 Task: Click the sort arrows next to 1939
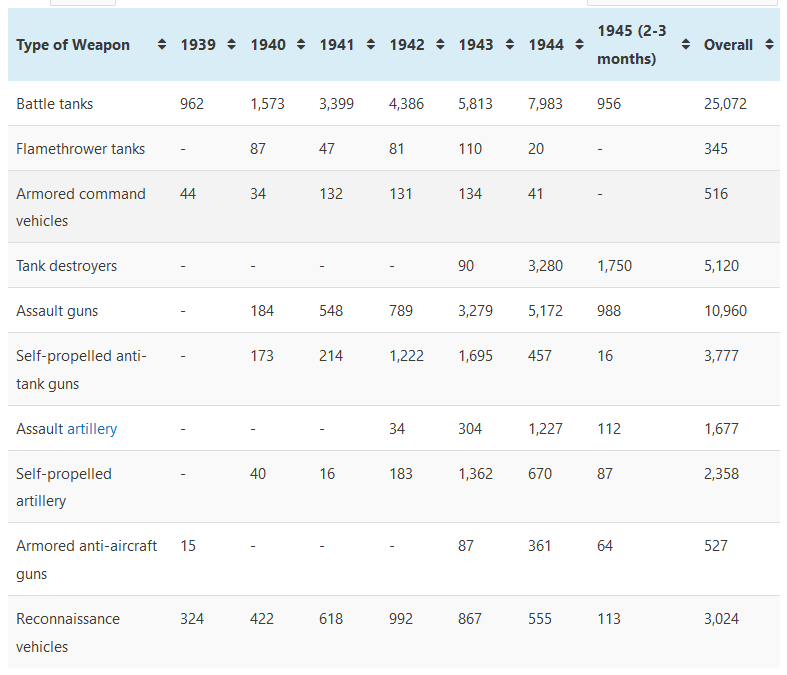[231, 45]
